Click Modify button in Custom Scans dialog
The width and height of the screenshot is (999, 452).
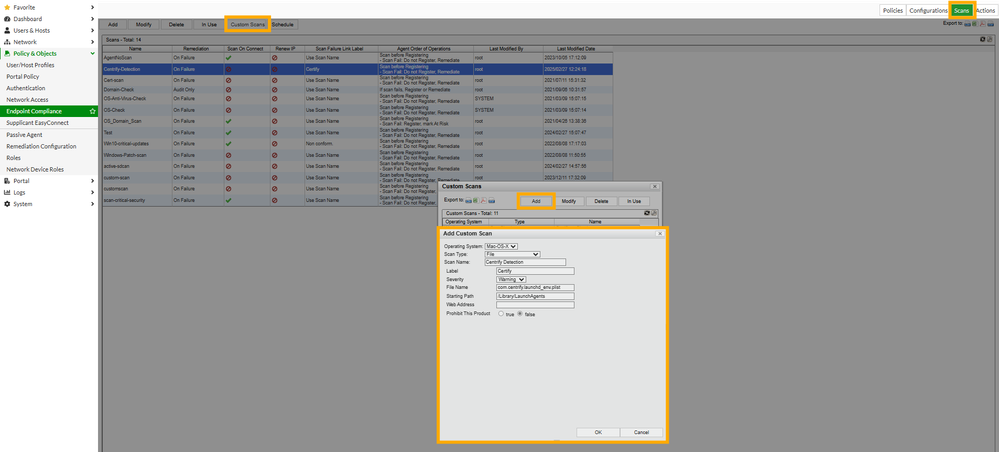(569, 201)
